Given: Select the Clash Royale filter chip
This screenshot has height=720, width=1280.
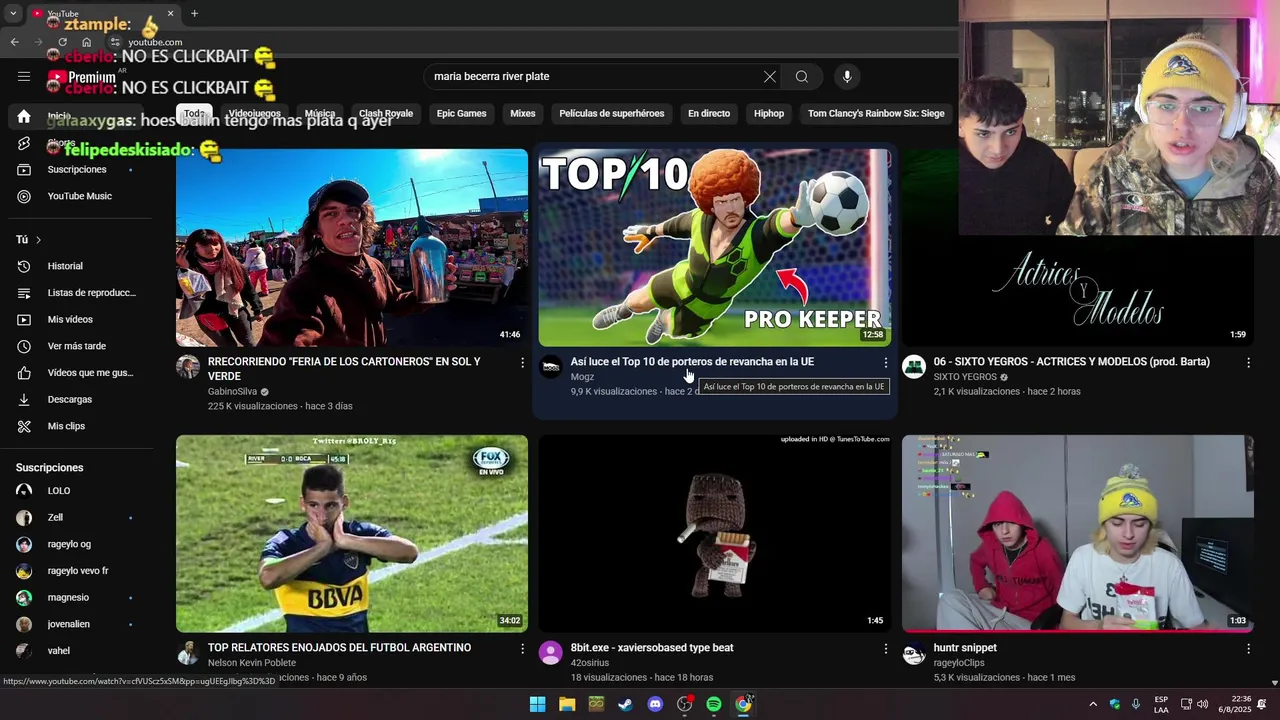Looking at the screenshot, I should tap(386, 114).
